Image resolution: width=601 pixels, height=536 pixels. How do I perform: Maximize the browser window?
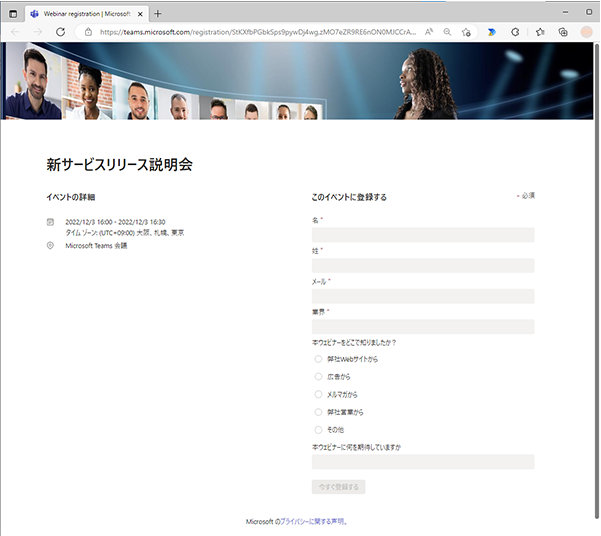589,12
